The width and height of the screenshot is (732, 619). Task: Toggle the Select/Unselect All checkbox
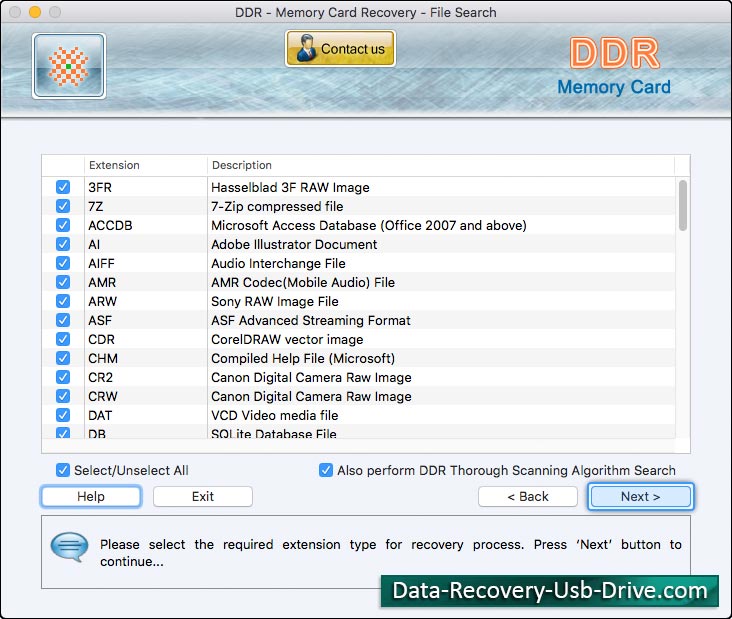(63, 470)
